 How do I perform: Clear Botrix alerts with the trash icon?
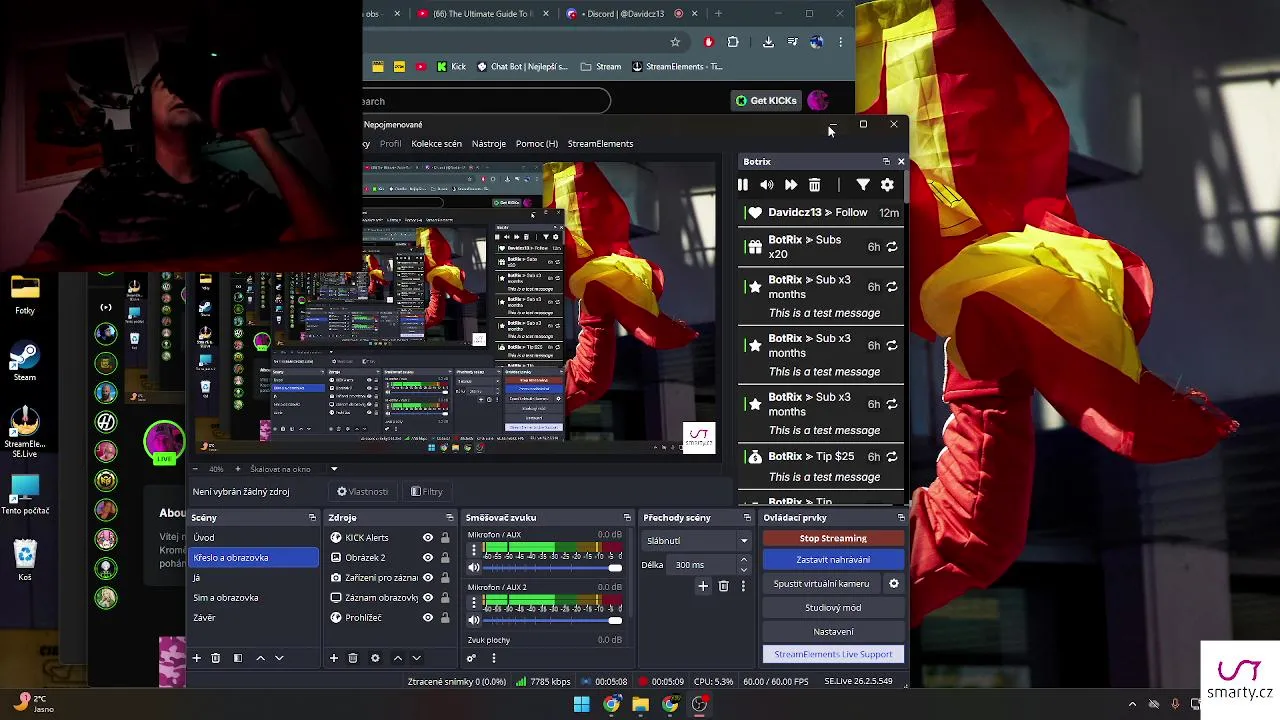(815, 185)
